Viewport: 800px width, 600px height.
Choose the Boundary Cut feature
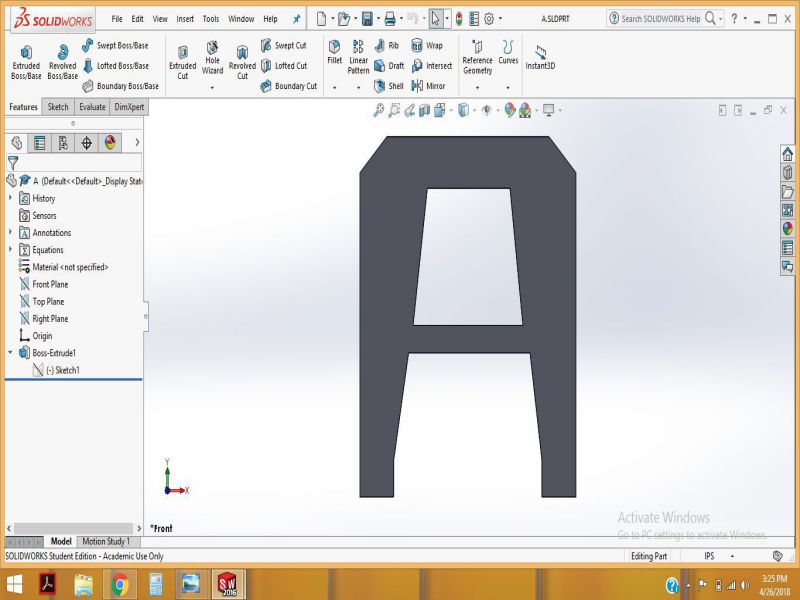pos(289,86)
